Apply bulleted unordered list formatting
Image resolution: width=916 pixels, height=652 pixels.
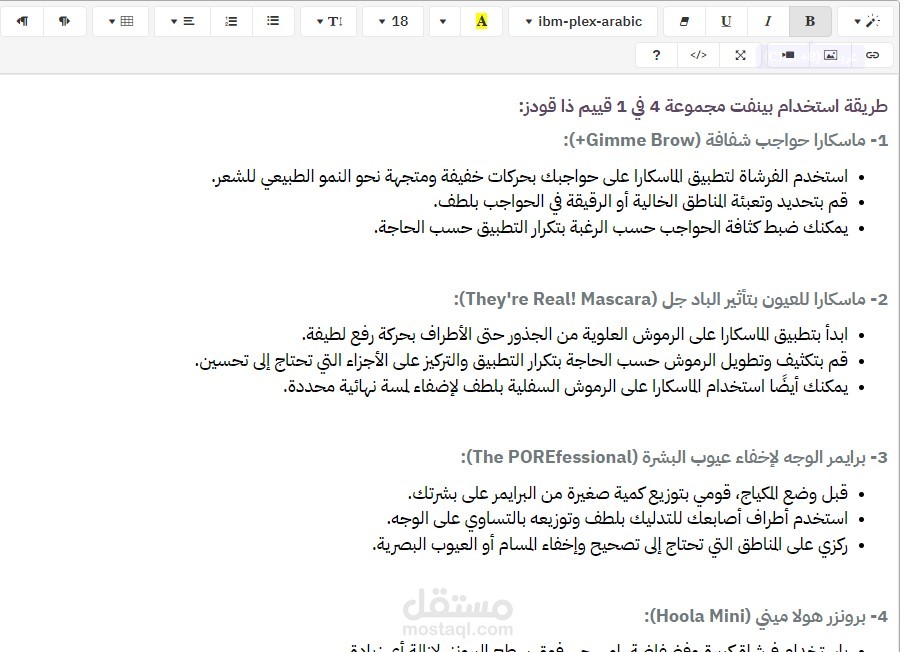[273, 21]
